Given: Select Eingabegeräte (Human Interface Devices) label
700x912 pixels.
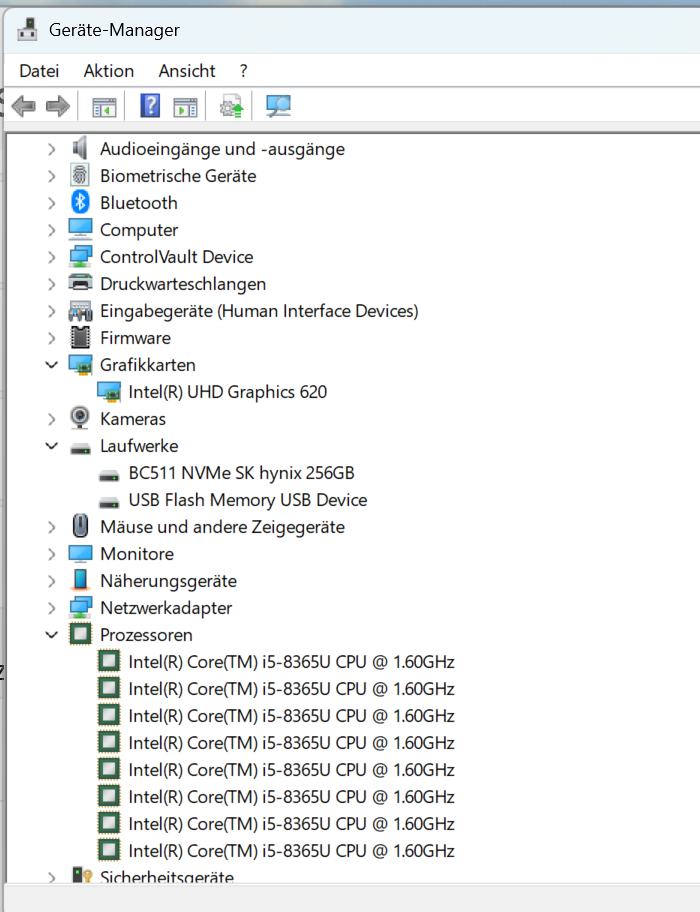Looking at the screenshot, I should click(x=259, y=311).
